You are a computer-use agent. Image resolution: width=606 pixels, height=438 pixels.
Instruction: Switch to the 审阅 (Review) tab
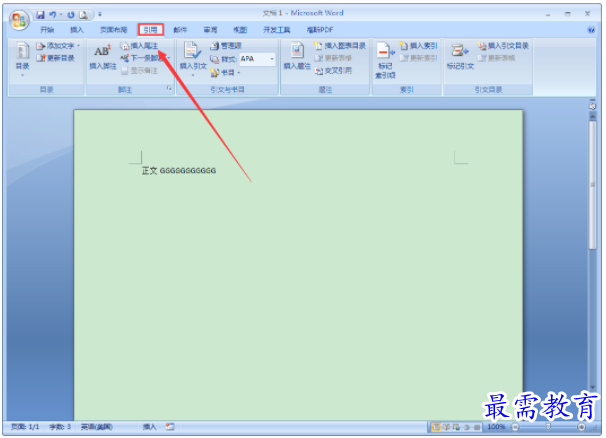[210, 30]
